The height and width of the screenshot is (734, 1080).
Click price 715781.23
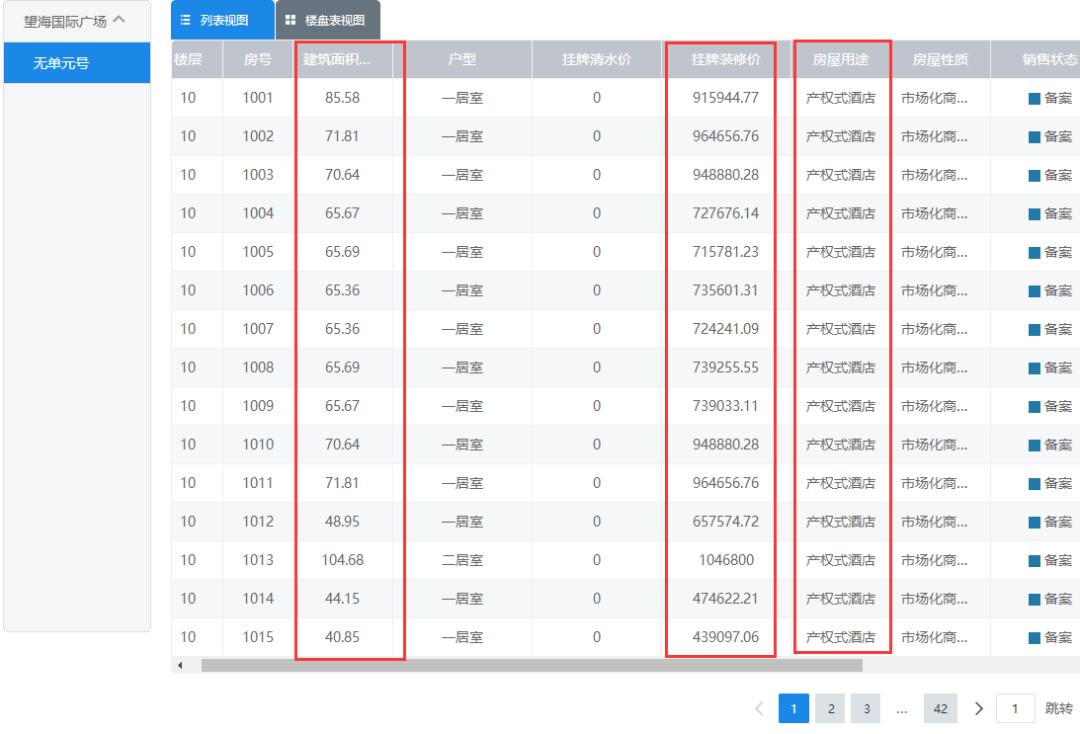(x=726, y=252)
